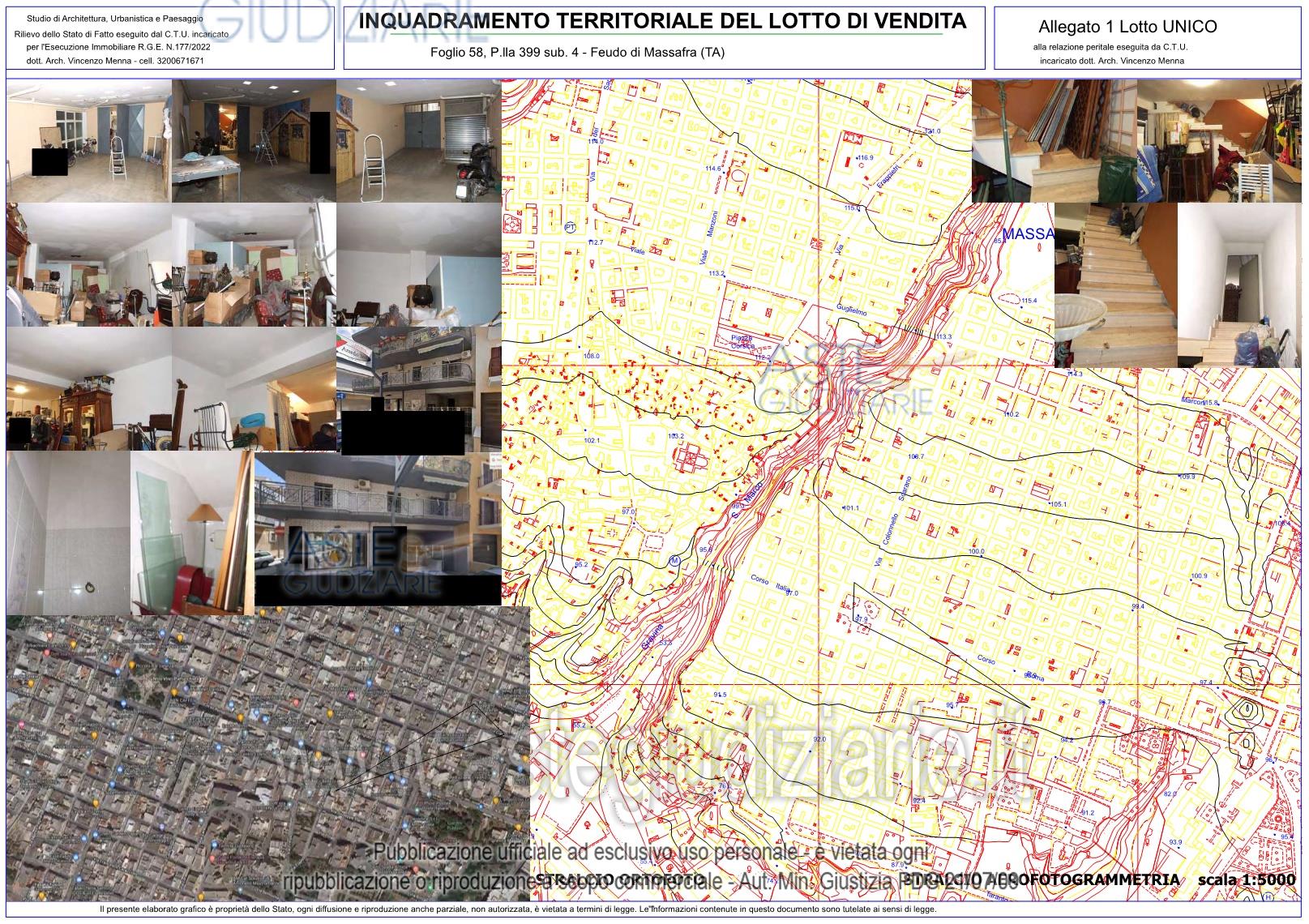This screenshot has height=924, width=1309.
Task: Select the Corso Italia street label
Action: tap(769, 586)
